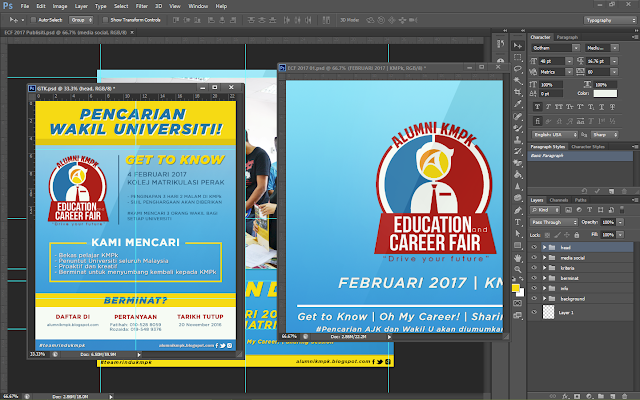
Task: Select the Paint Bucket tool
Action: (x=518, y=175)
